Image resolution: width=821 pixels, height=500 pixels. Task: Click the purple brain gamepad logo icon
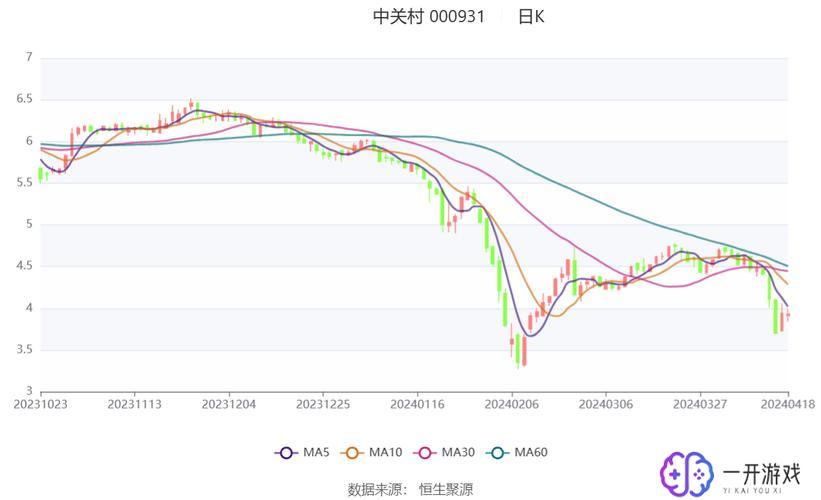(x=686, y=474)
